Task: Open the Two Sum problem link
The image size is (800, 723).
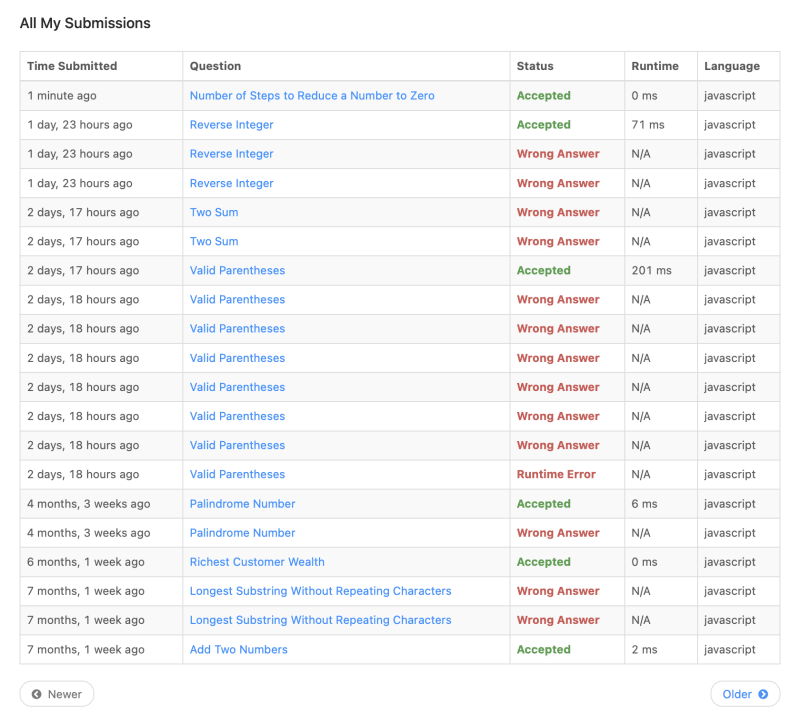Action: [214, 212]
